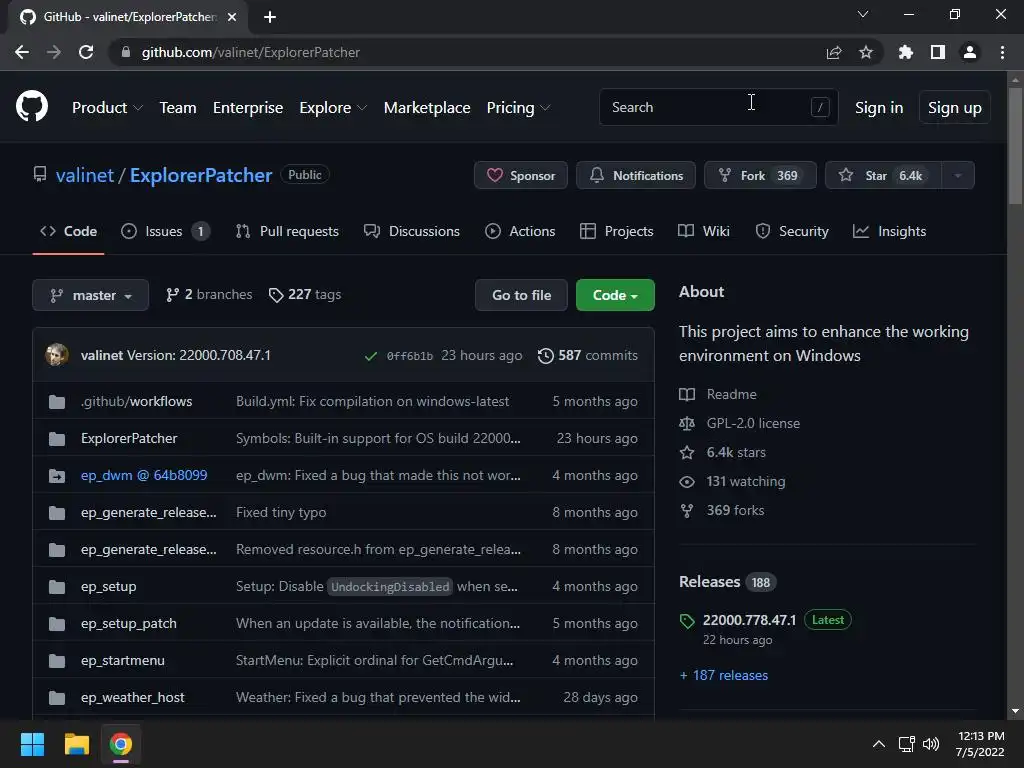Click the valinet commit author avatar
Image resolution: width=1024 pixels, height=768 pixels.
click(x=57, y=355)
